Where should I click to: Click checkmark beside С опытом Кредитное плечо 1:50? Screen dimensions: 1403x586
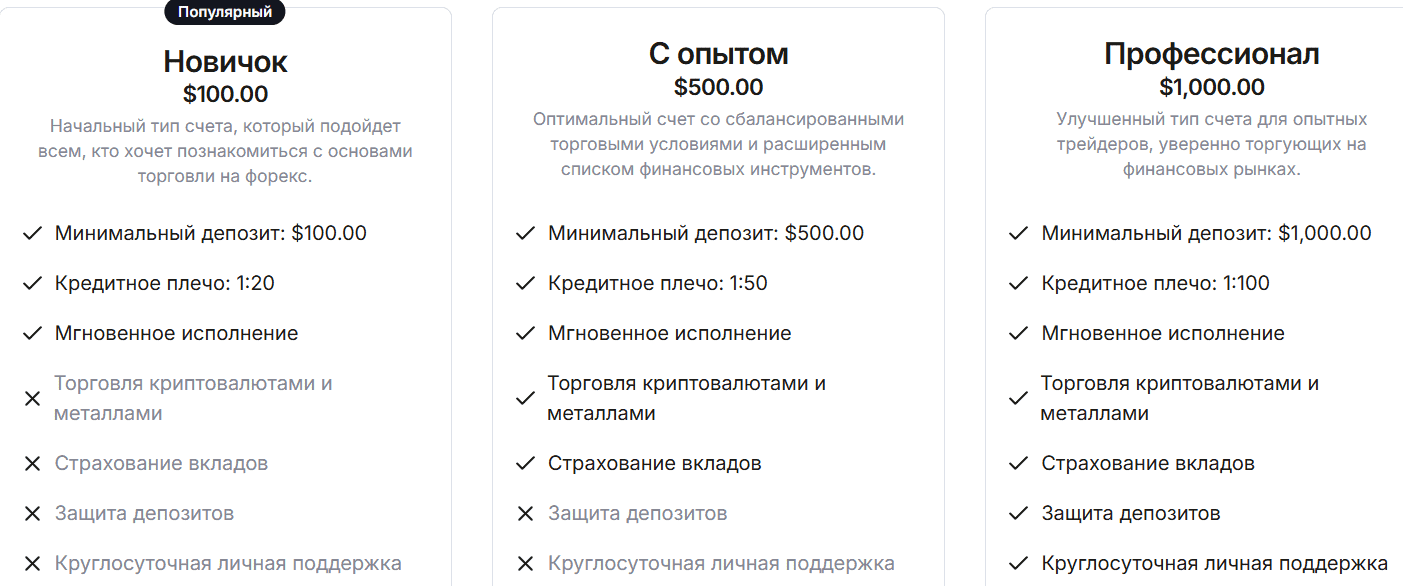[525, 283]
